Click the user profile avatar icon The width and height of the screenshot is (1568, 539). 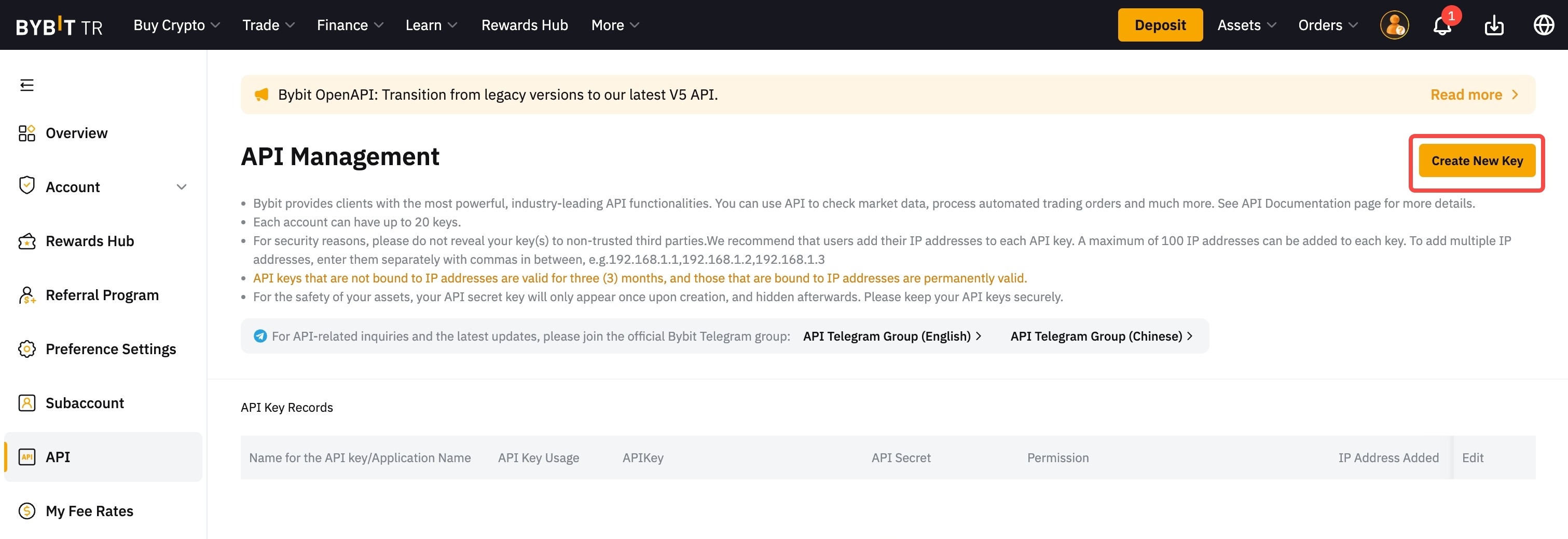pos(1394,25)
